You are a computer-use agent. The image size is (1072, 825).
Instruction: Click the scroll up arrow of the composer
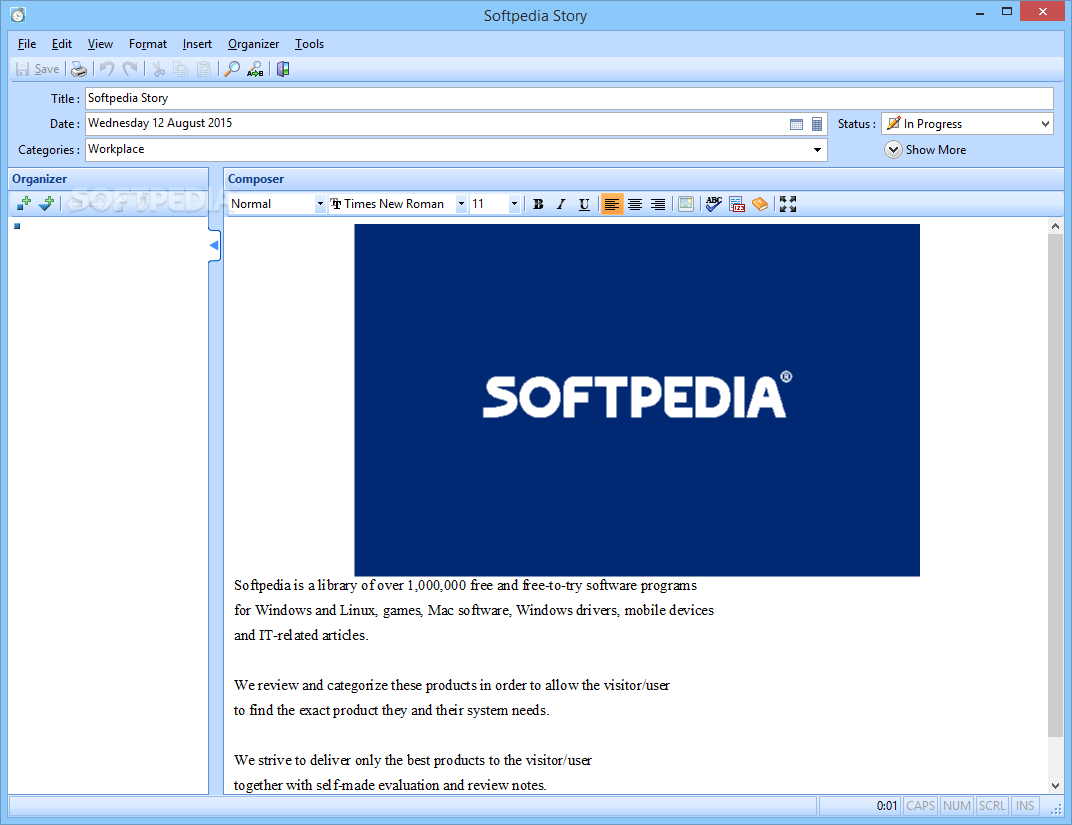[1055, 226]
